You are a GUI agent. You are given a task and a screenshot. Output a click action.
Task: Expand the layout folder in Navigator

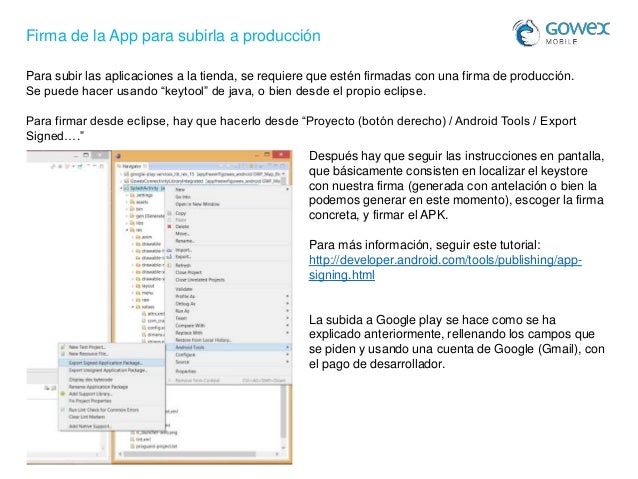133,286
